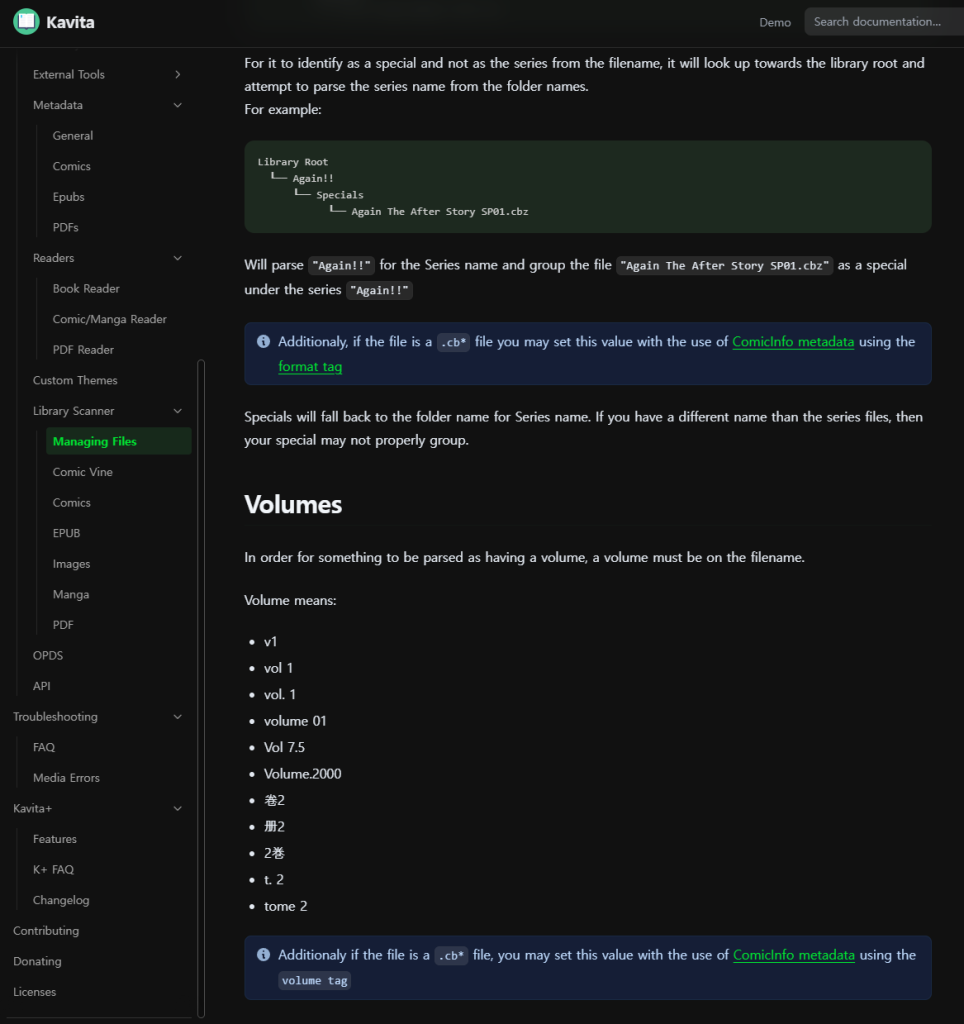
Task: Open the format tag link
Action: pyautogui.click(x=310, y=367)
